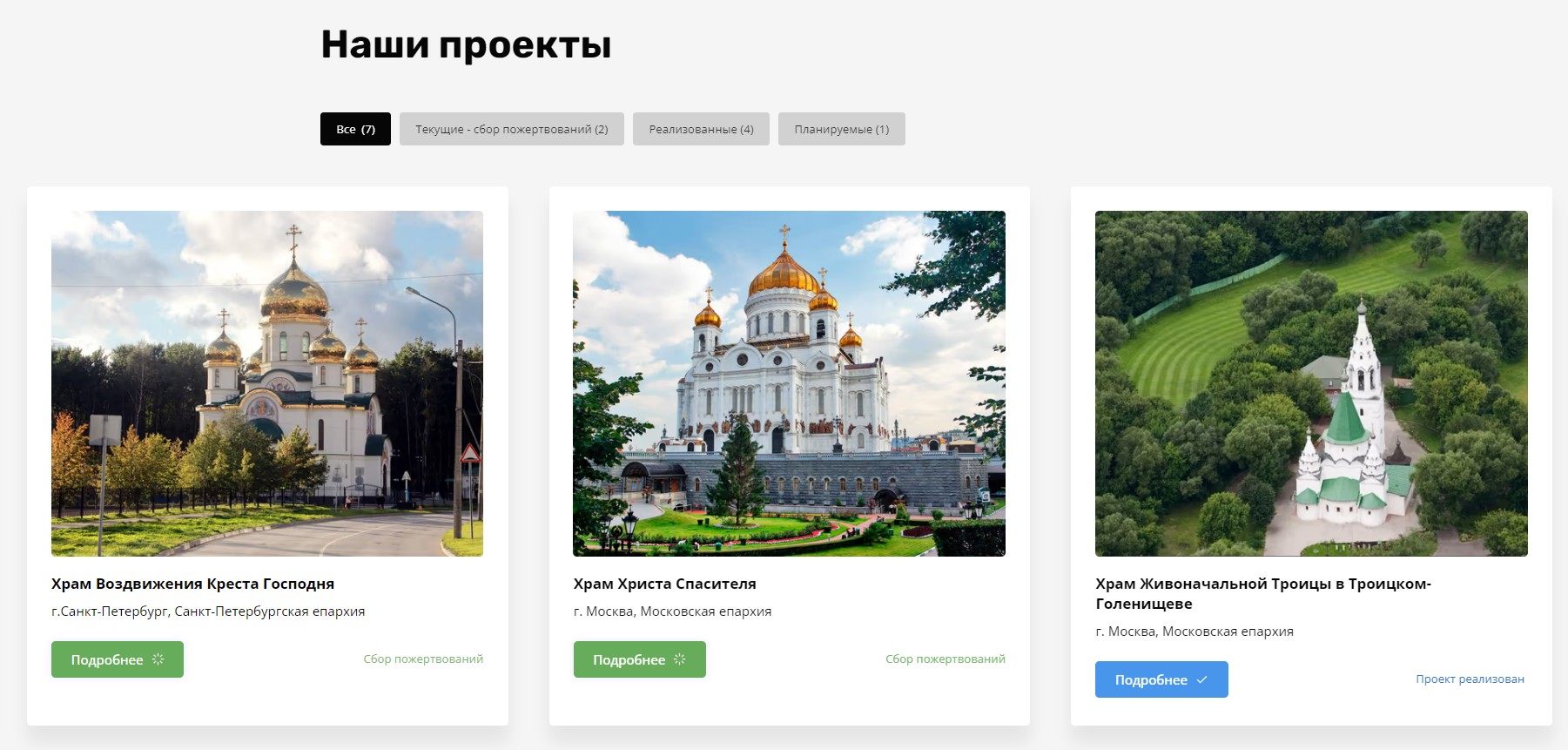Viewport: 1568px width, 750px height.
Task: Click 'г.Санкт-Петербург, Санкт-Петербургская епархия' text
Action: (208, 611)
